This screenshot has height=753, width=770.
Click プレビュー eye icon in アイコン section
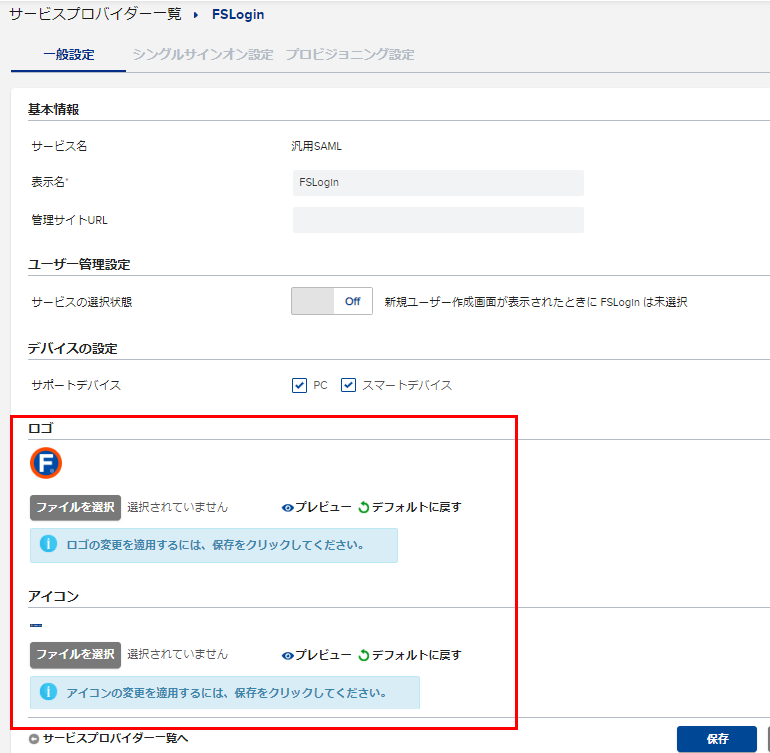[287, 656]
